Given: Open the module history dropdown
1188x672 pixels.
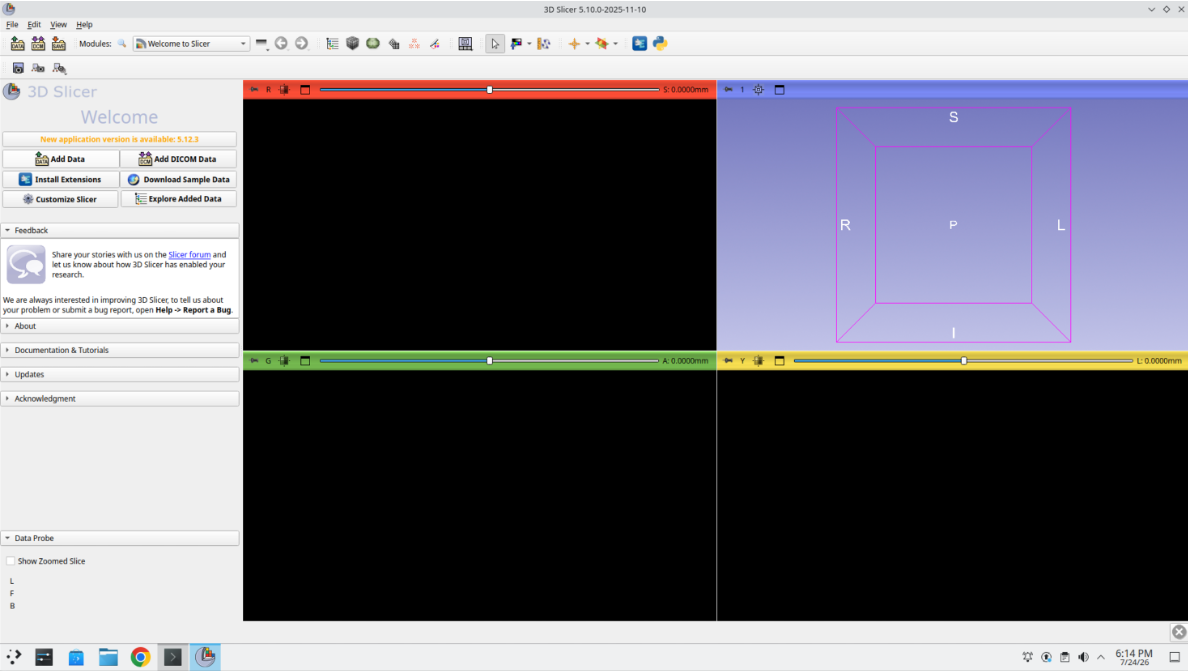Looking at the screenshot, I should coord(261,44).
